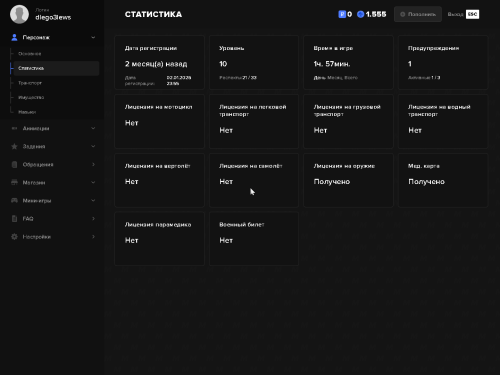The height and width of the screenshot is (375, 500).
Task: Click the Лицензия на водный транспорт card
Action: coord(443,121)
